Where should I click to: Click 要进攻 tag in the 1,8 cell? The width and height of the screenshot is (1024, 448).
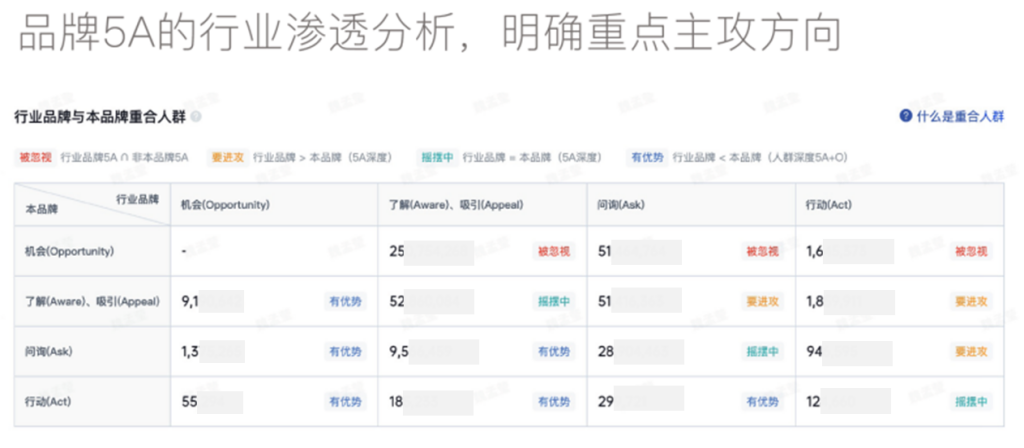971,301
